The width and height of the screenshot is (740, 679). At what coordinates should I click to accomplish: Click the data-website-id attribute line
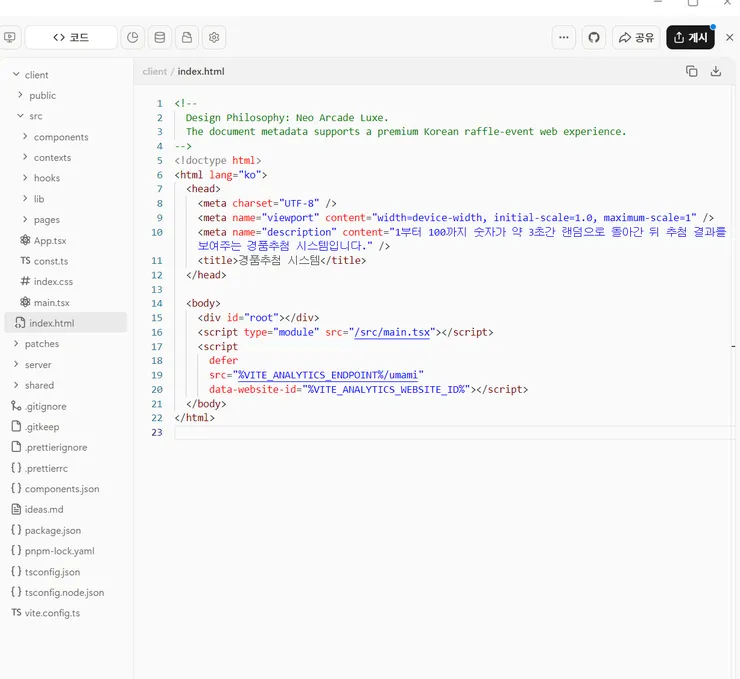368,389
